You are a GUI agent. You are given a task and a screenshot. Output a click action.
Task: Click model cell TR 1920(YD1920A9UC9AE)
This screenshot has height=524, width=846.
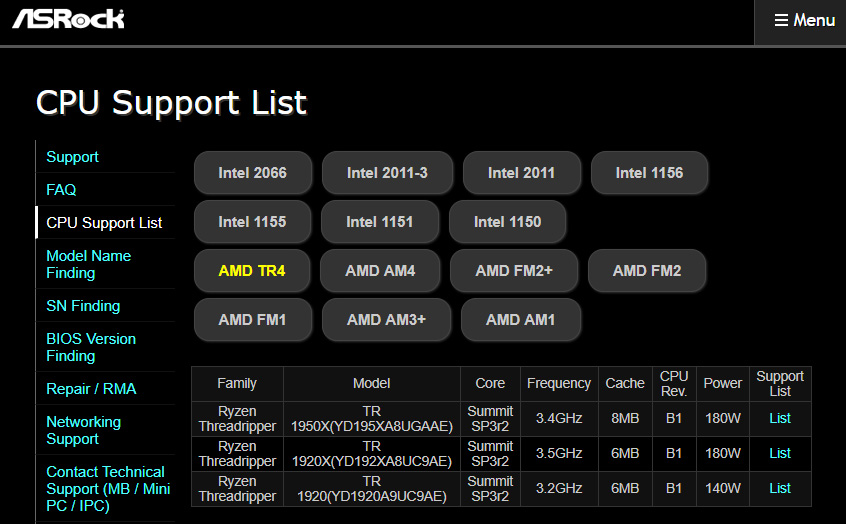372,489
